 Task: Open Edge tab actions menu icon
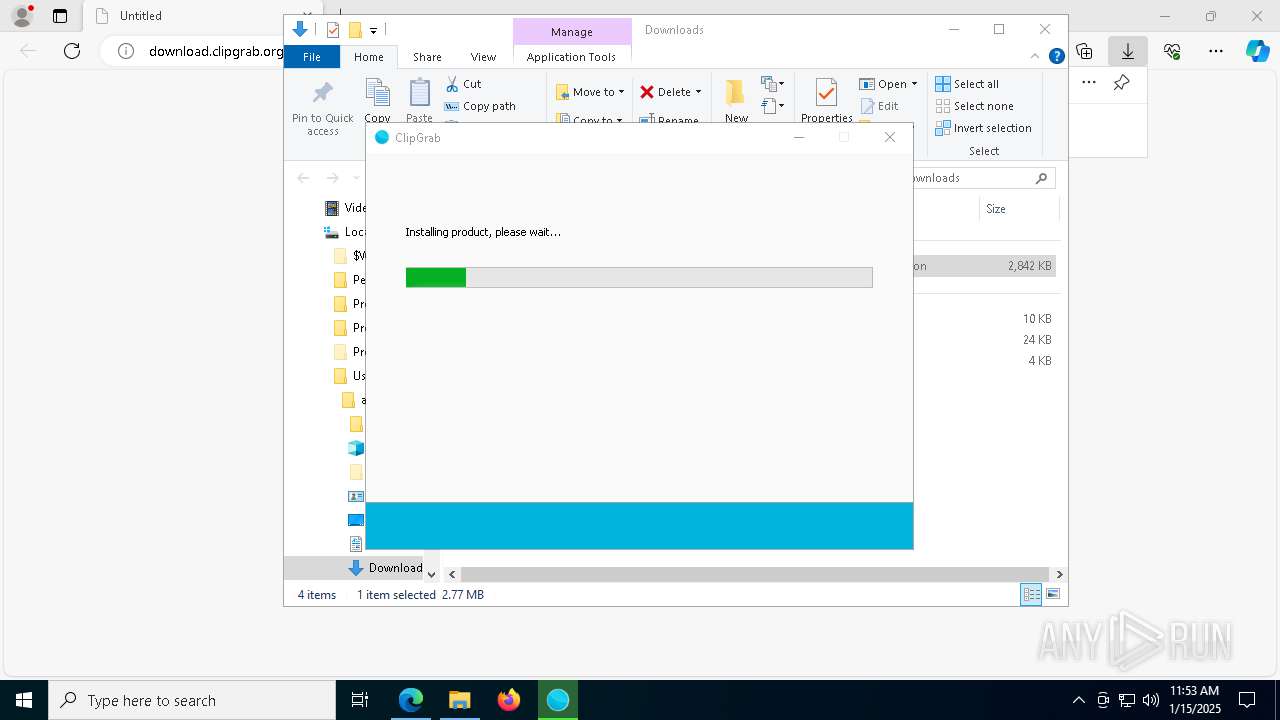(59, 16)
